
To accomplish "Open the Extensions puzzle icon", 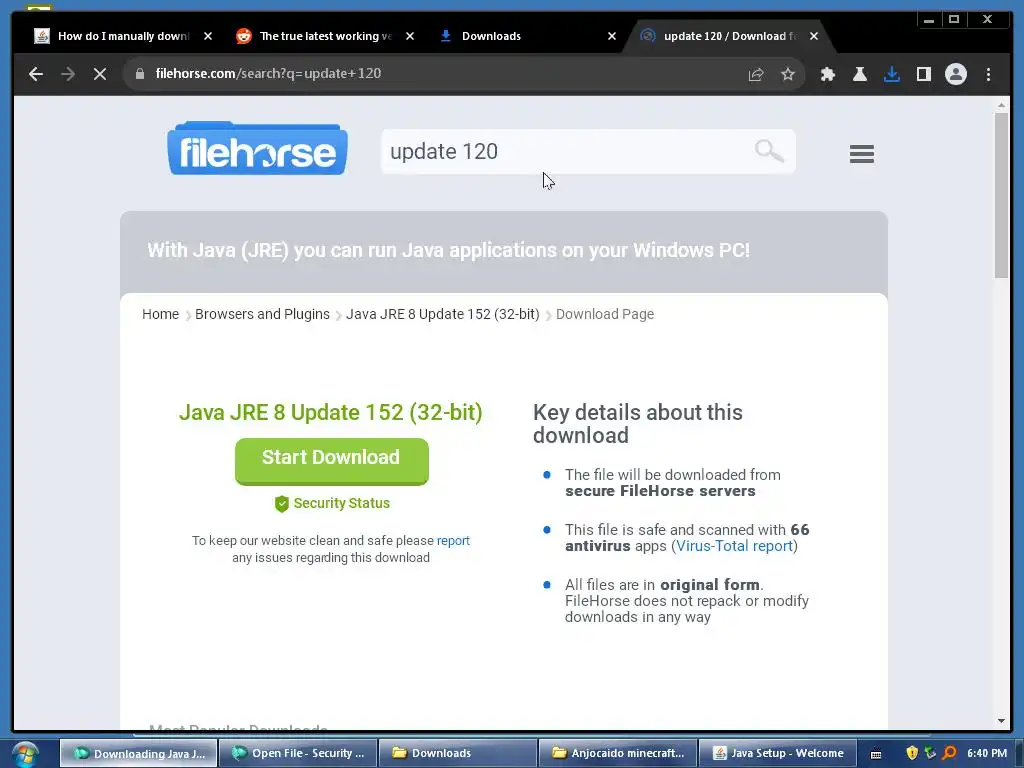I will 828,74.
